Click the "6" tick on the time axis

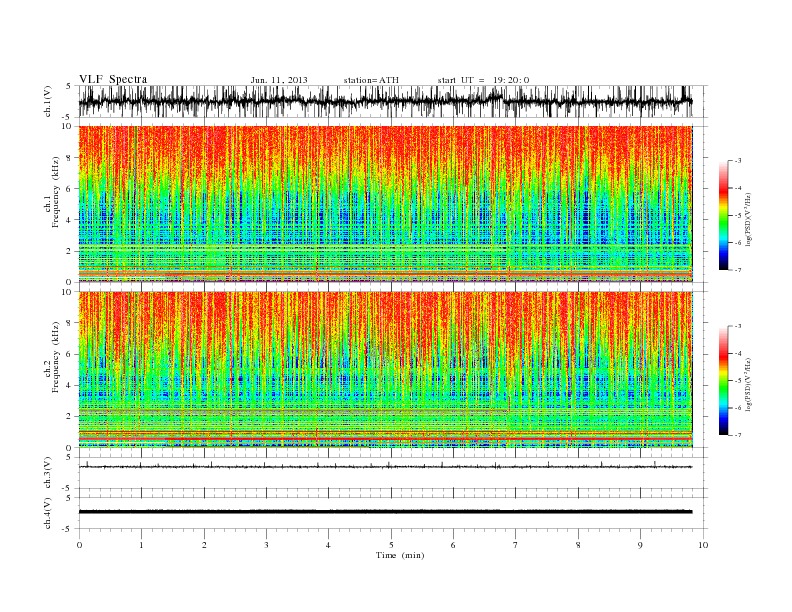click(453, 545)
